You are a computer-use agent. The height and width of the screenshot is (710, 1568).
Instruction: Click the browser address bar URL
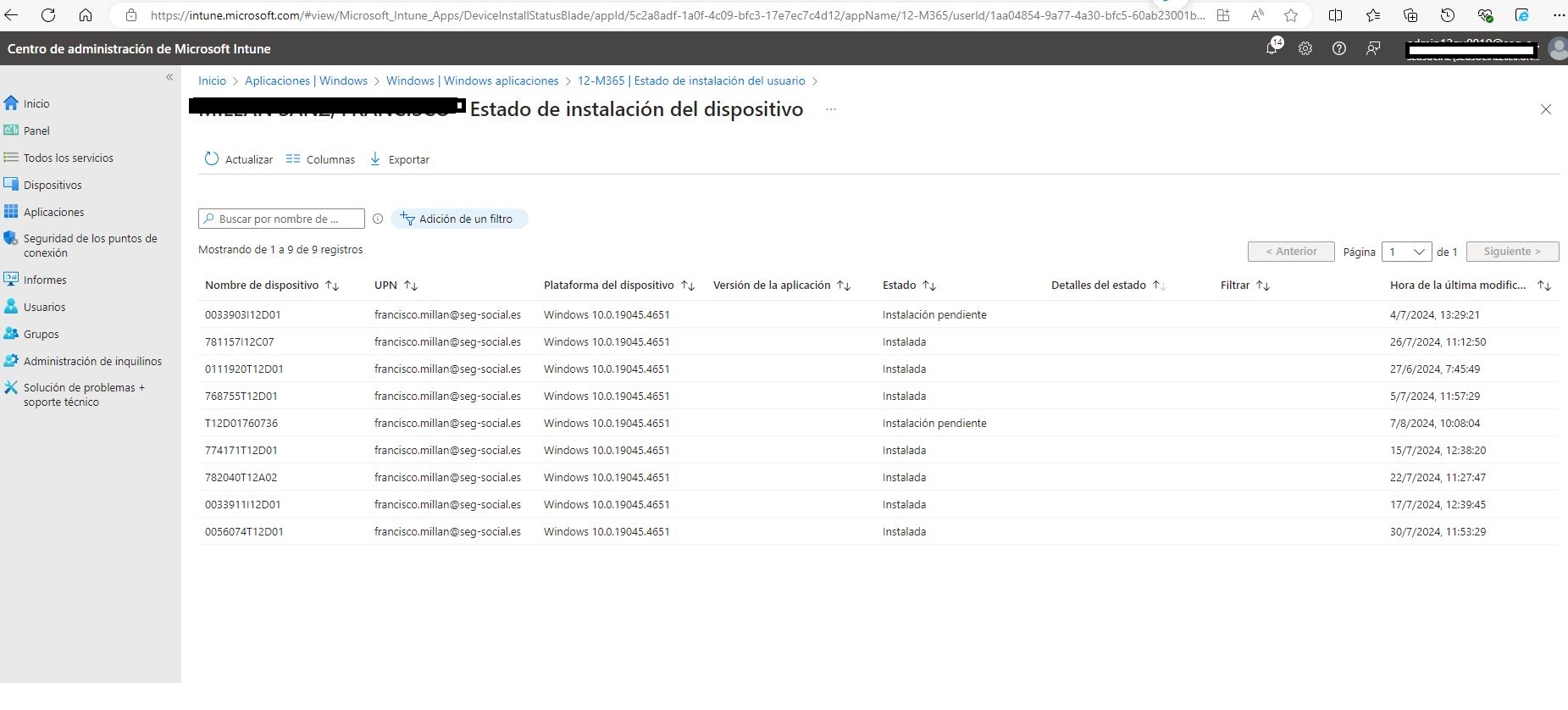tap(678, 15)
